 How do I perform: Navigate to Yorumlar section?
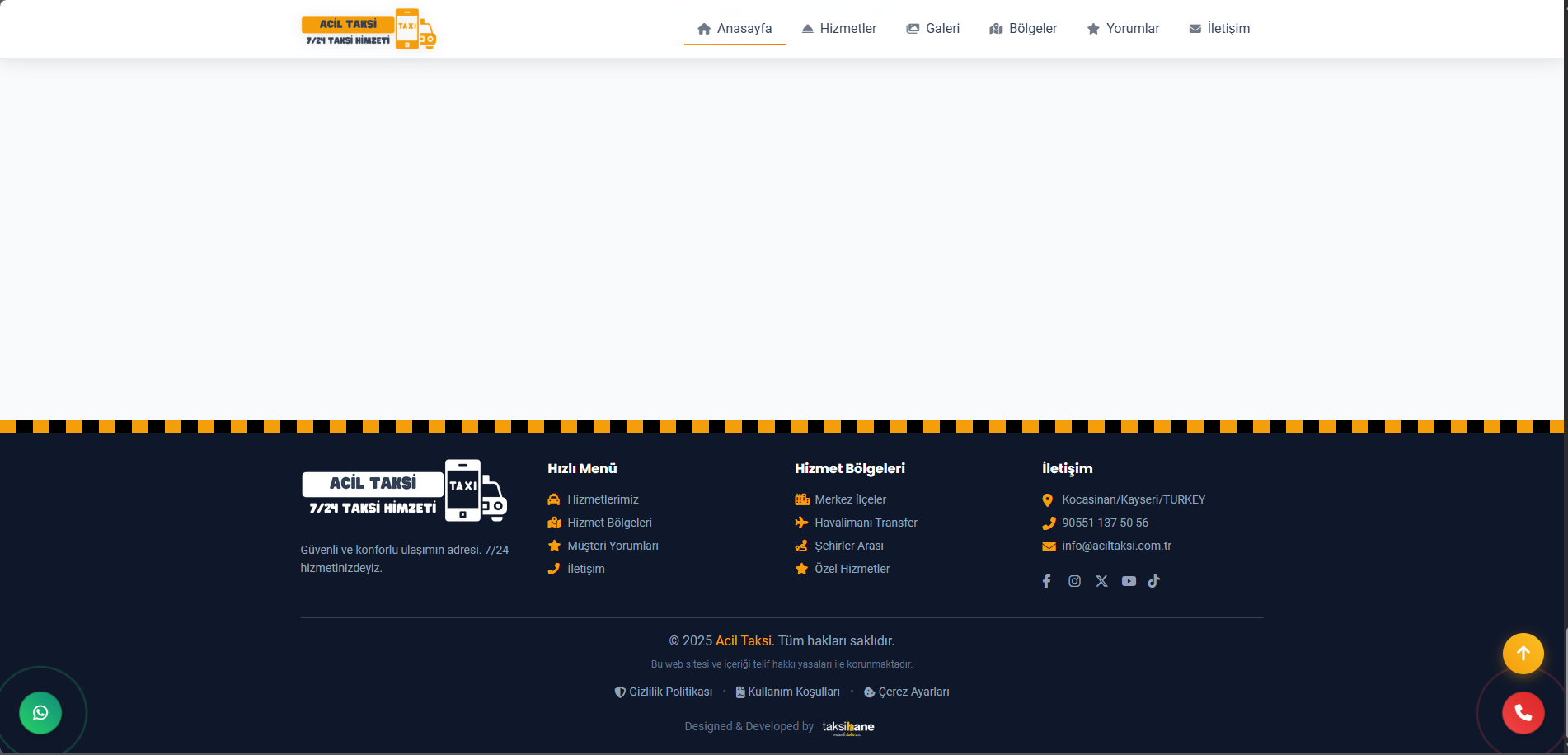(1123, 29)
